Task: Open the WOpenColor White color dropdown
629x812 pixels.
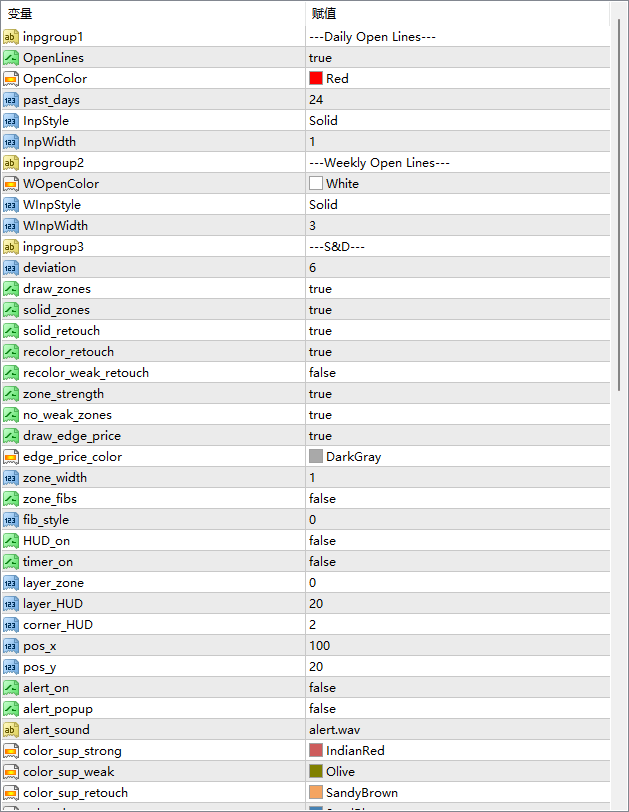Action: [x=458, y=184]
